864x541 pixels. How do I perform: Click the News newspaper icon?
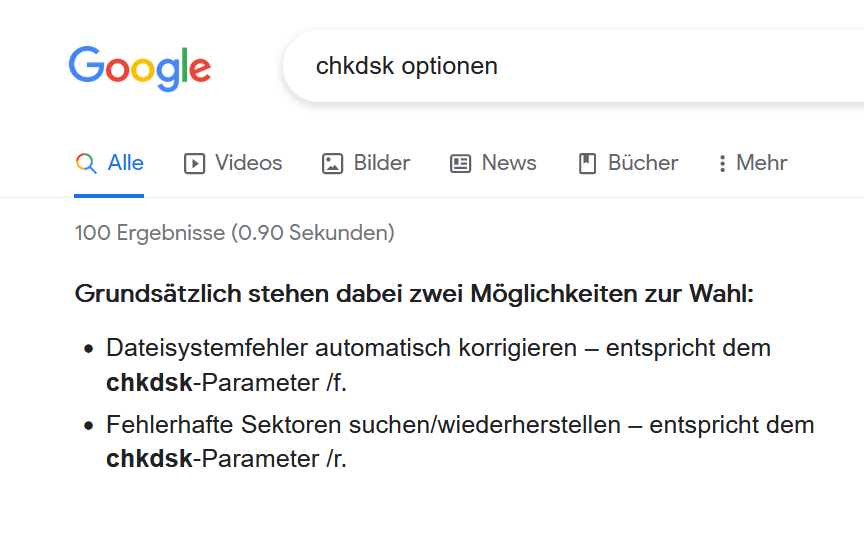click(x=461, y=164)
